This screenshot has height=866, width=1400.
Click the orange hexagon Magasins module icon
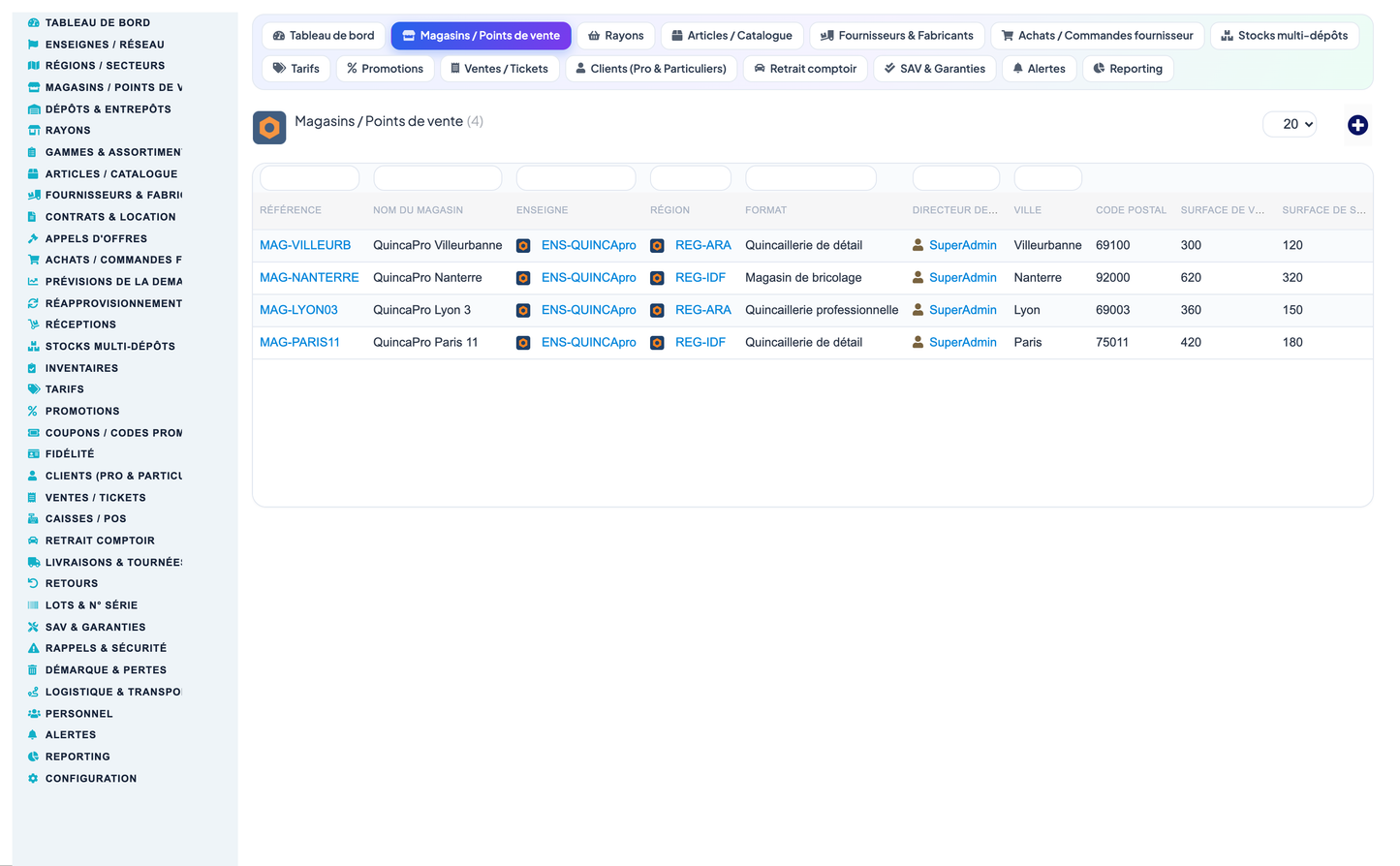(x=269, y=128)
